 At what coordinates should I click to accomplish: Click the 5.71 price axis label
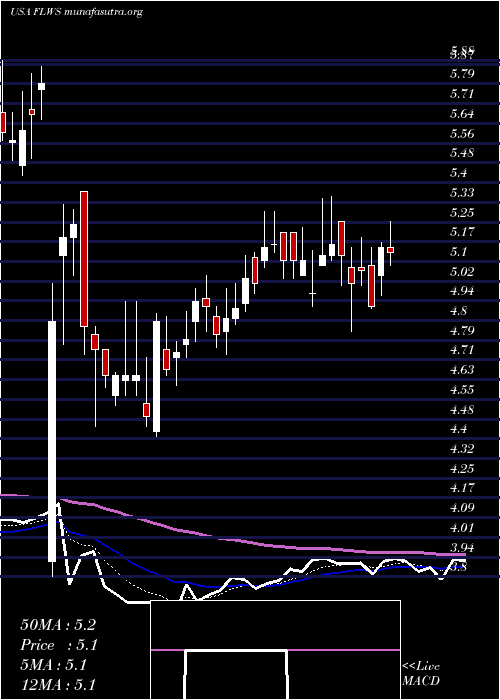pos(462,94)
